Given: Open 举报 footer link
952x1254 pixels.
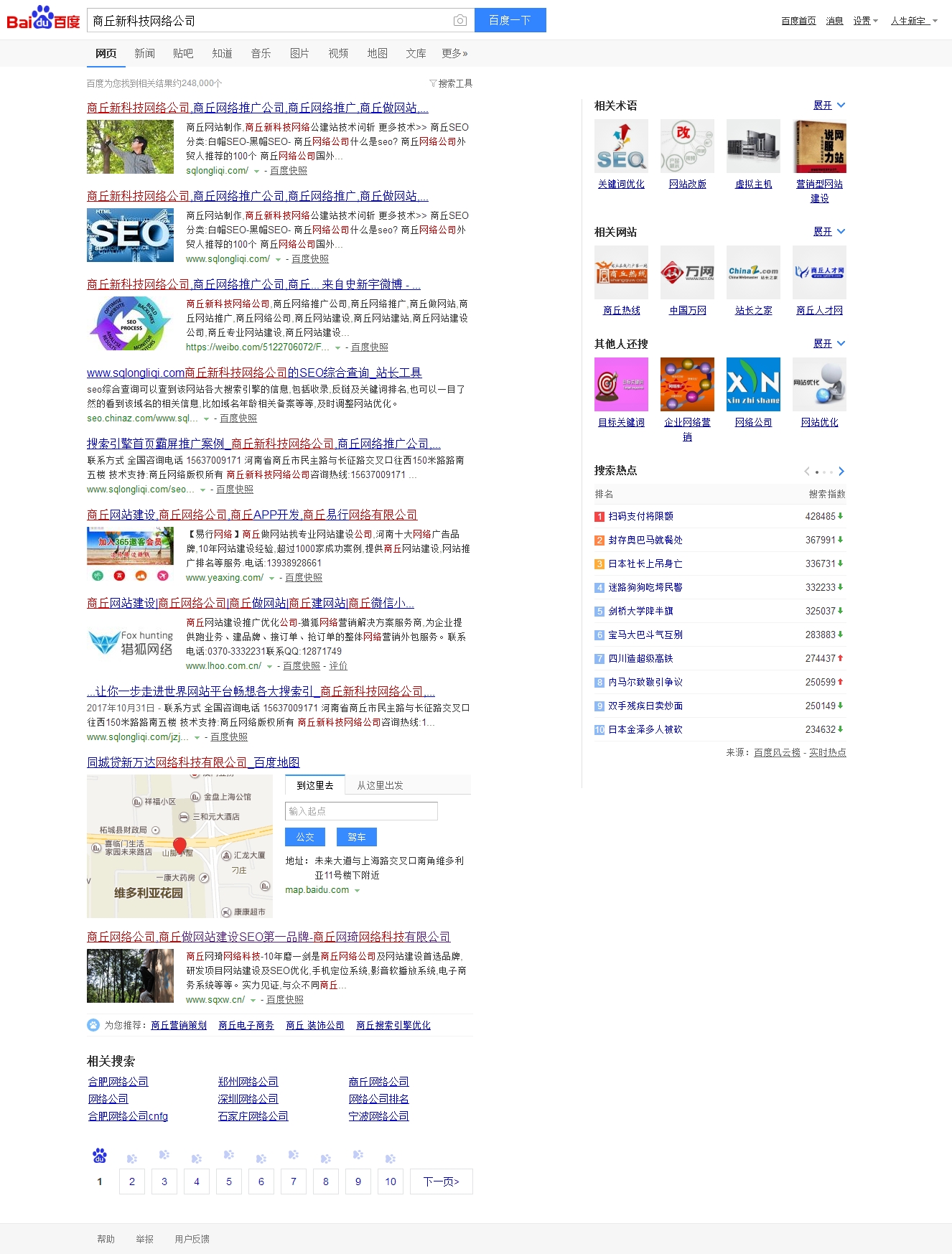Looking at the screenshot, I should click(145, 1239).
